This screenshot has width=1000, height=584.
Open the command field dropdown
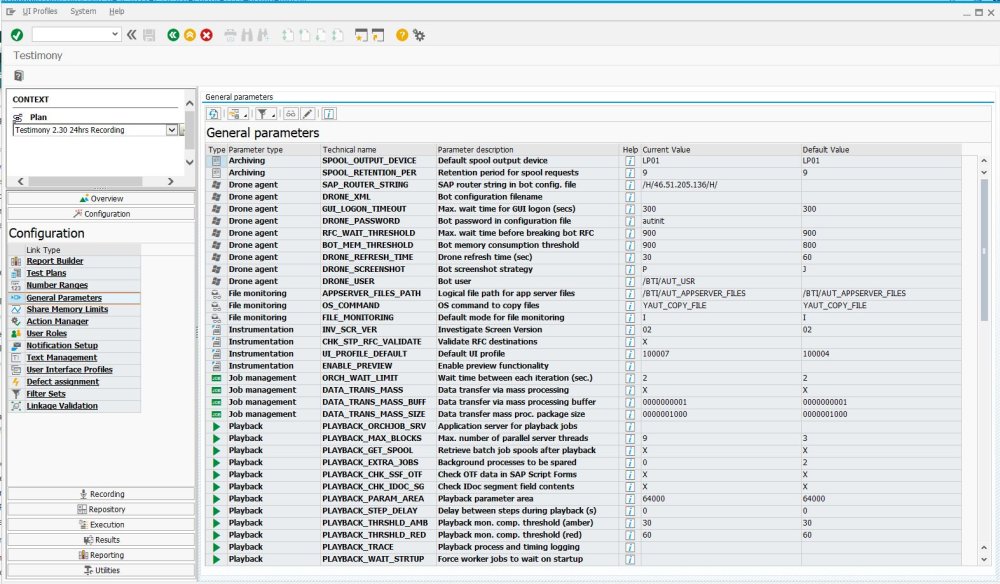tap(115, 34)
